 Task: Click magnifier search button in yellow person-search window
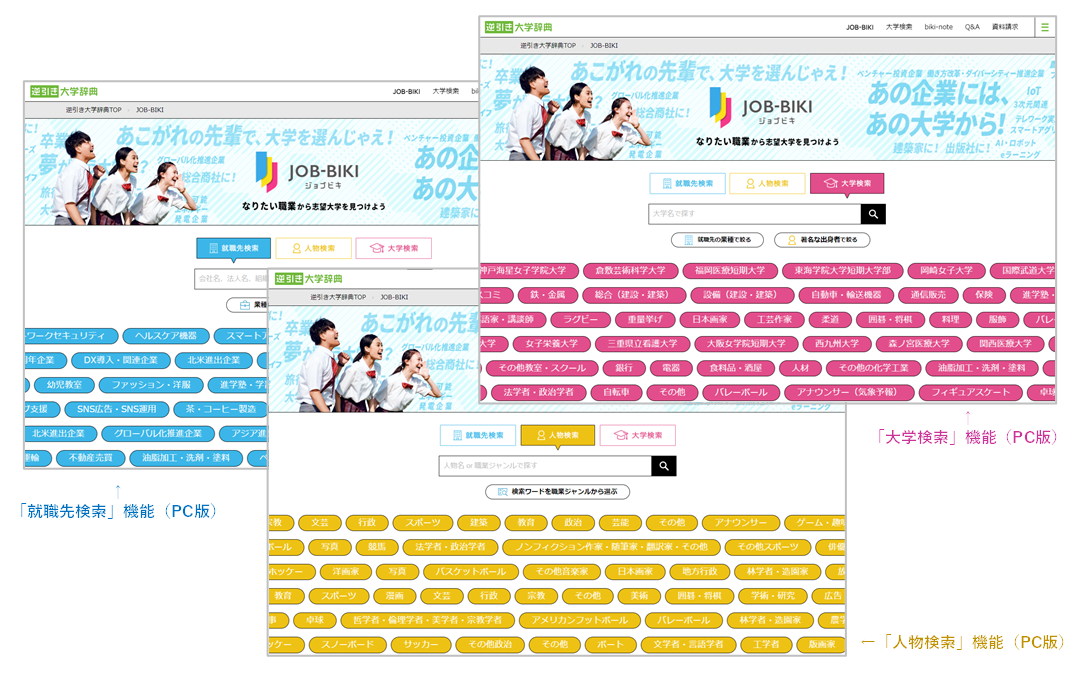(664, 466)
